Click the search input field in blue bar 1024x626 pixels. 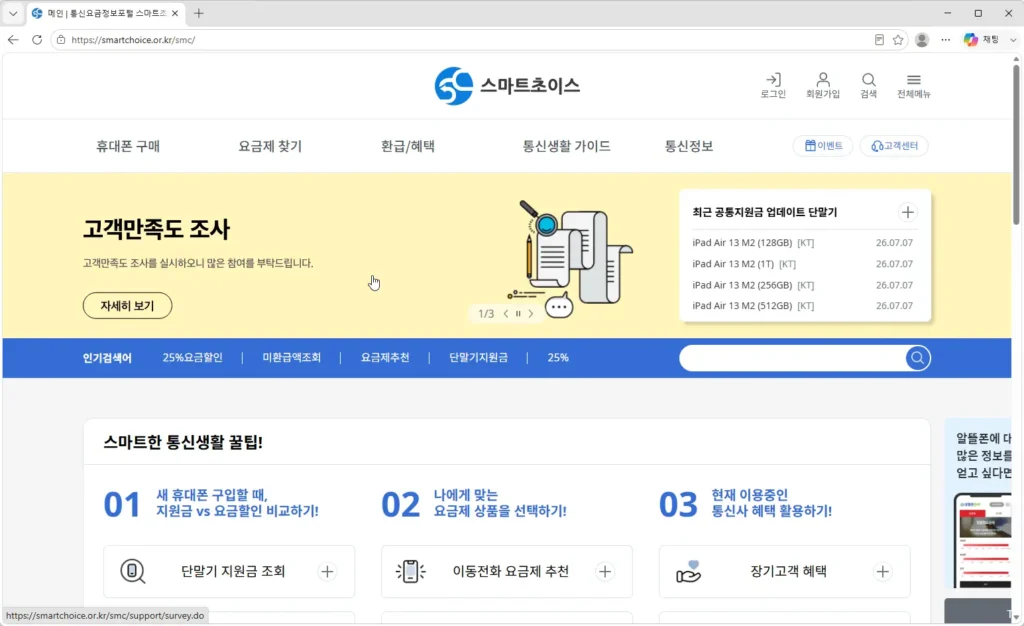click(792, 358)
